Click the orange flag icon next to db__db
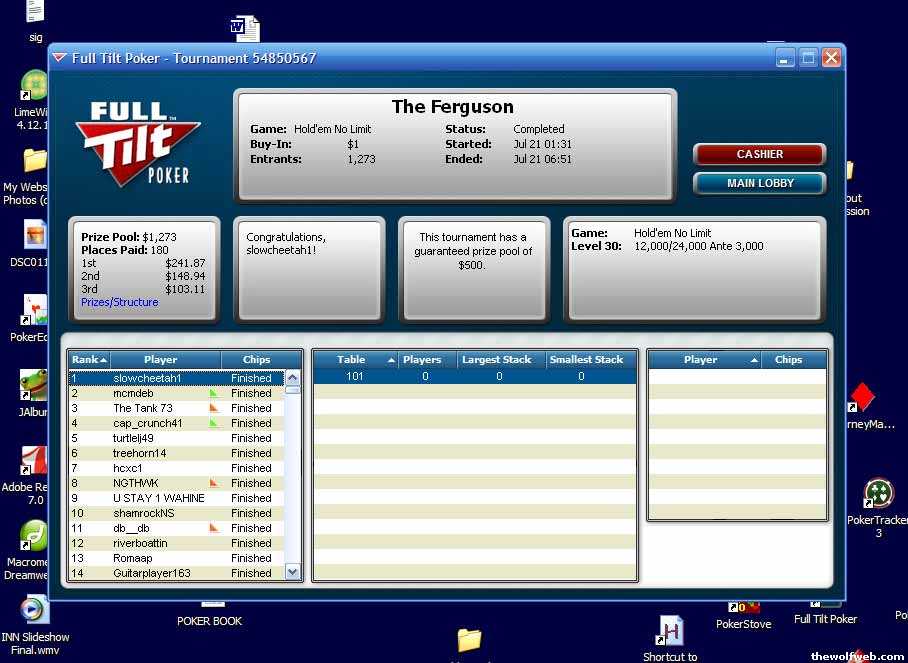The height and width of the screenshot is (663, 908). tap(213, 528)
